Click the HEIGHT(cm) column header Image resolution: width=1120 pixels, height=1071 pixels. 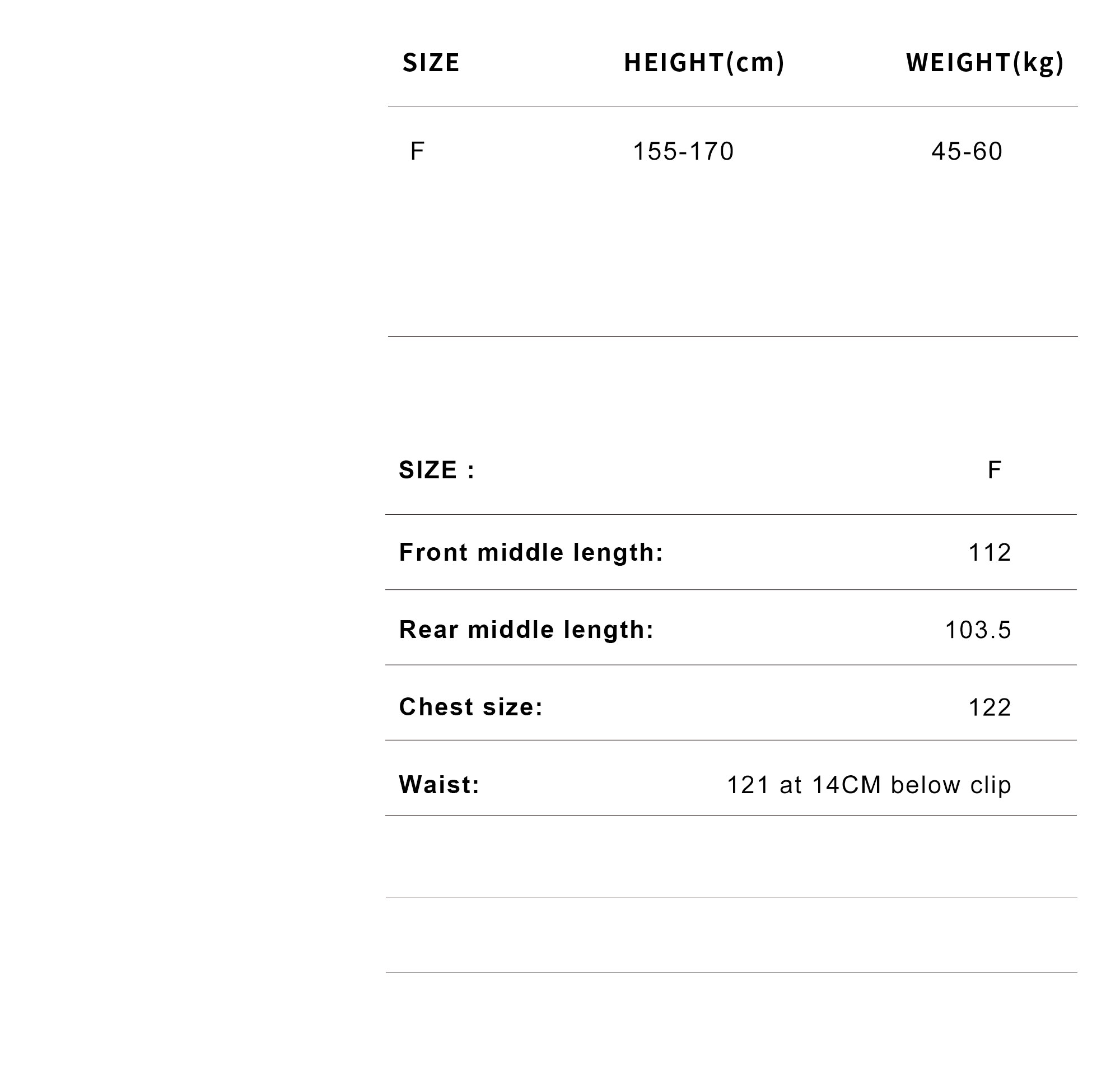click(x=704, y=63)
